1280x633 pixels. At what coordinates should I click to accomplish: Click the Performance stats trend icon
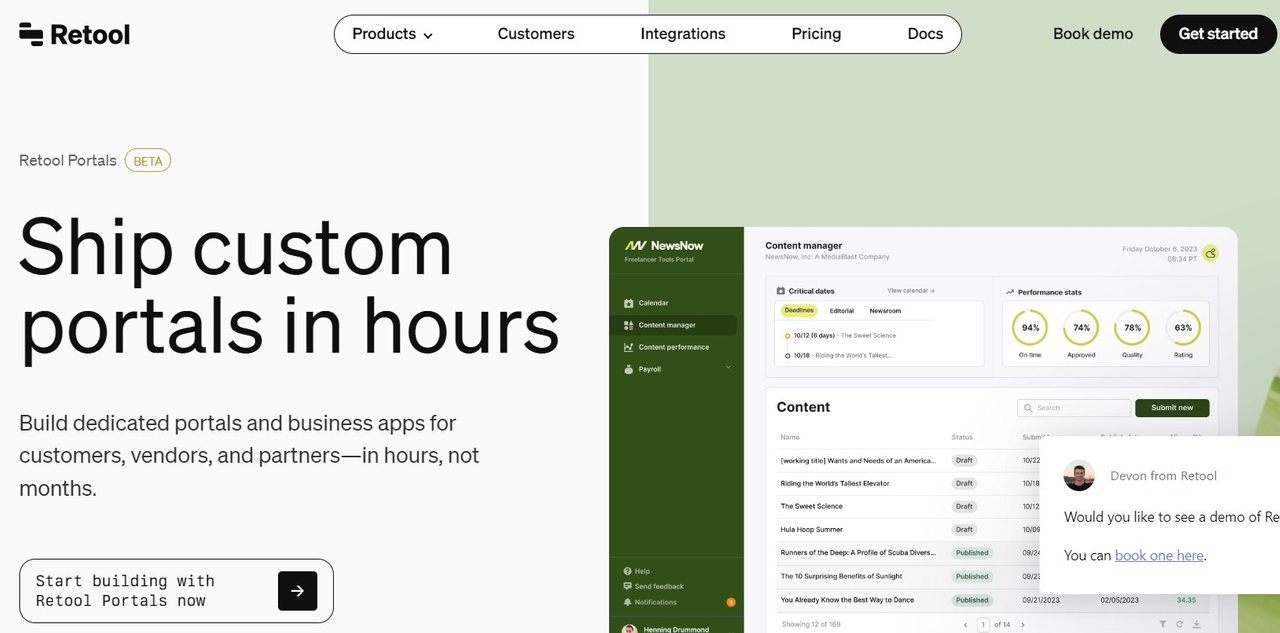tap(1010, 292)
